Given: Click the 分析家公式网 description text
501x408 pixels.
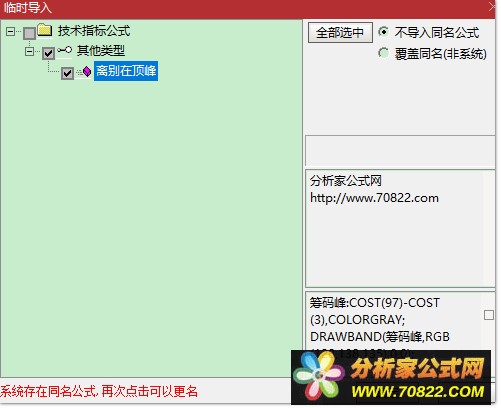Looking at the screenshot, I should click(x=346, y=181).
